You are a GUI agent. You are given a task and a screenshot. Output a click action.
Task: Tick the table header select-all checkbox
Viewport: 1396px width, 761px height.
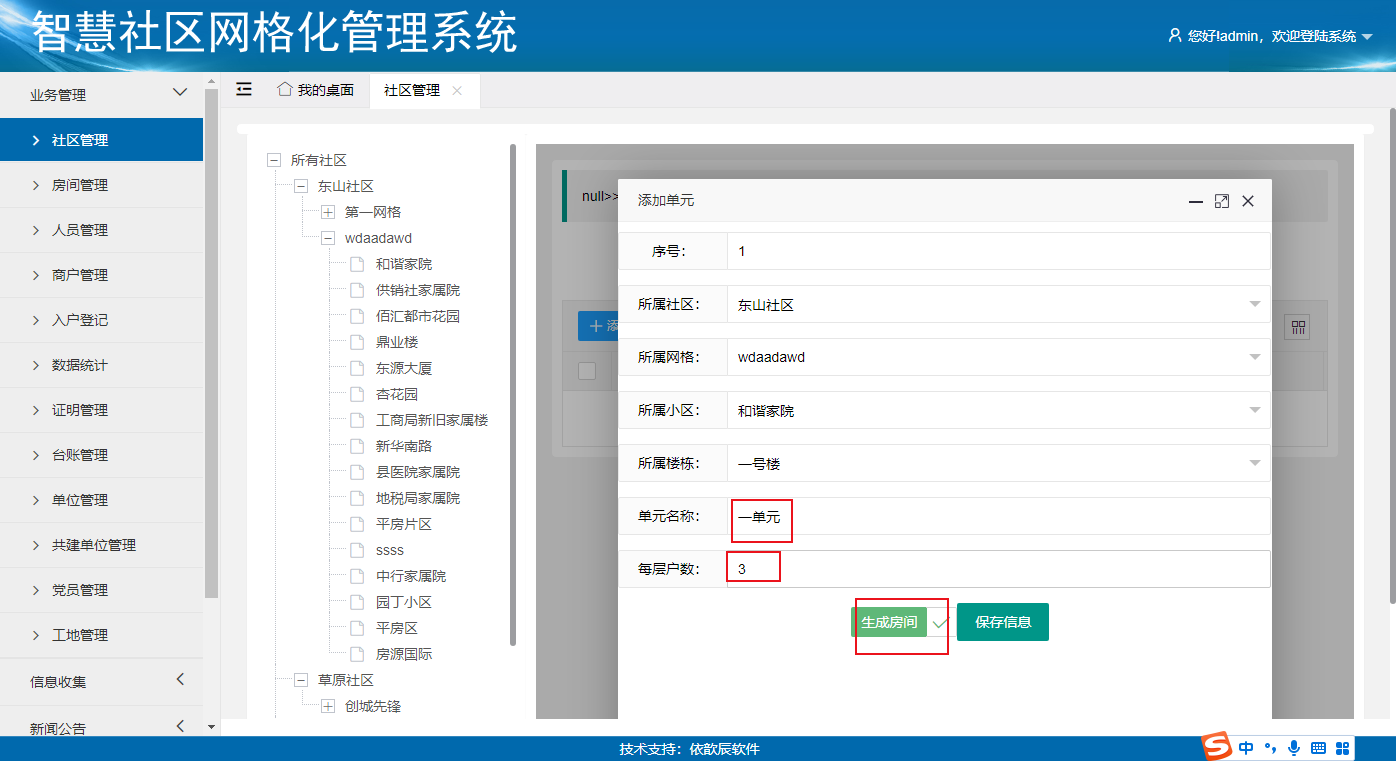coord(587,371)
